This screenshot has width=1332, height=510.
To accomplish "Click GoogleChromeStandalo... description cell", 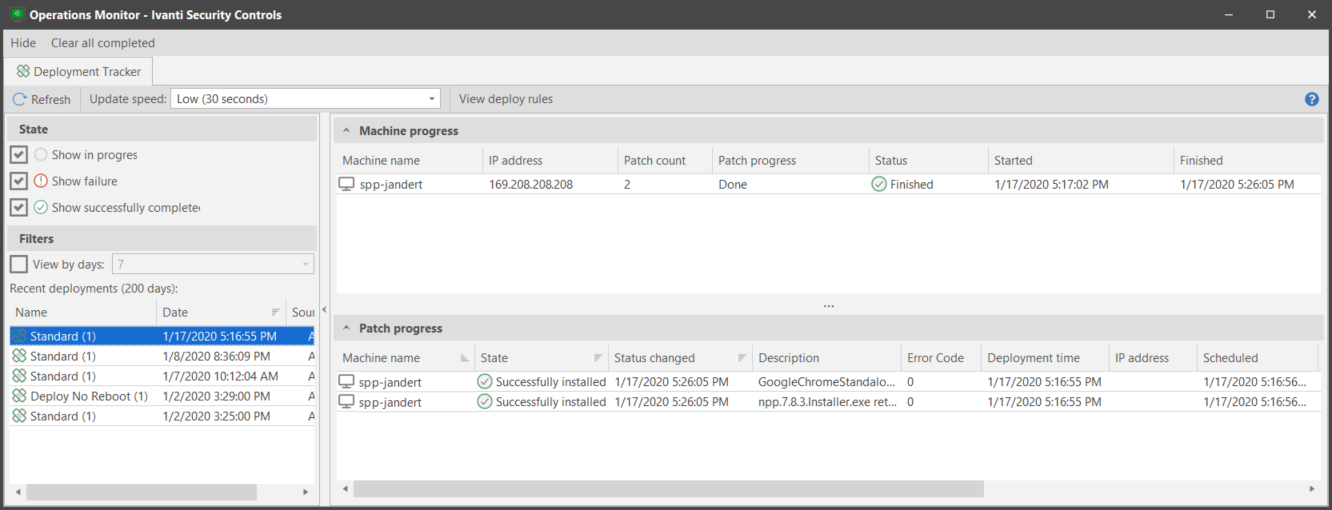I will tap(827, 382).
